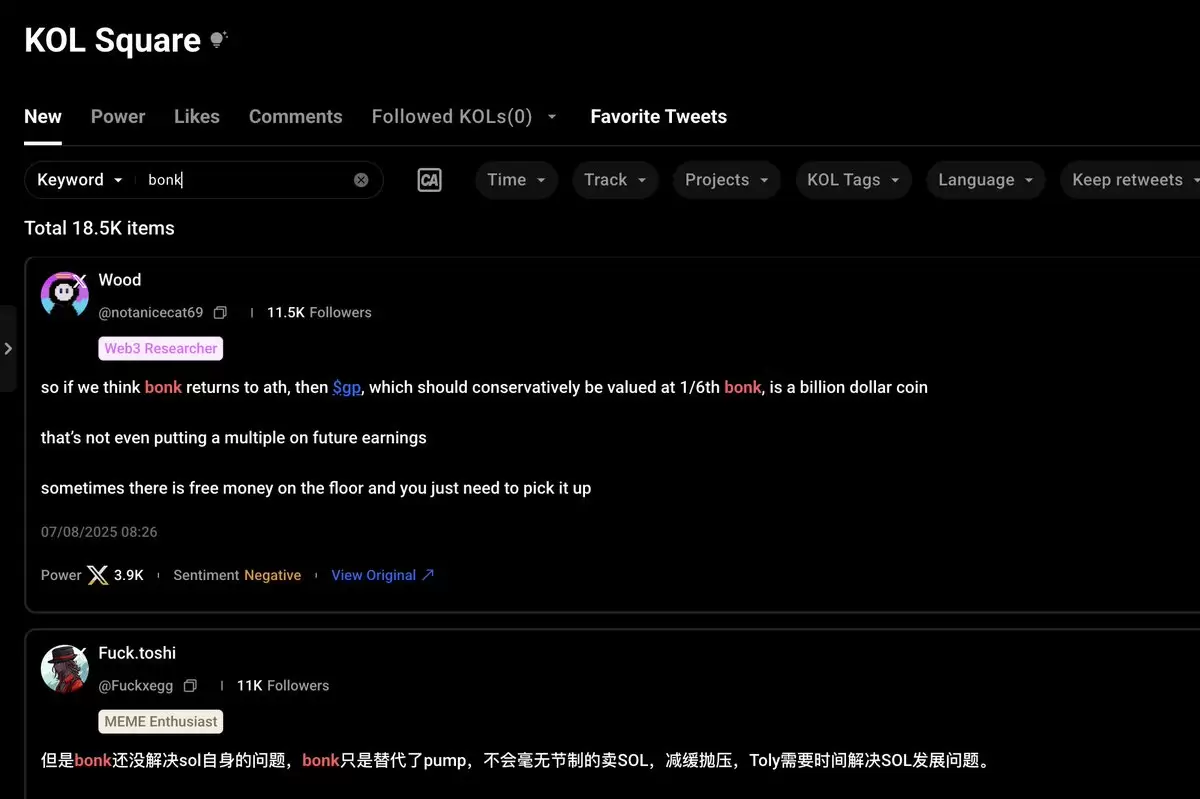Click the 07/08/2025 08:26 timestamp

pos(99,532)
